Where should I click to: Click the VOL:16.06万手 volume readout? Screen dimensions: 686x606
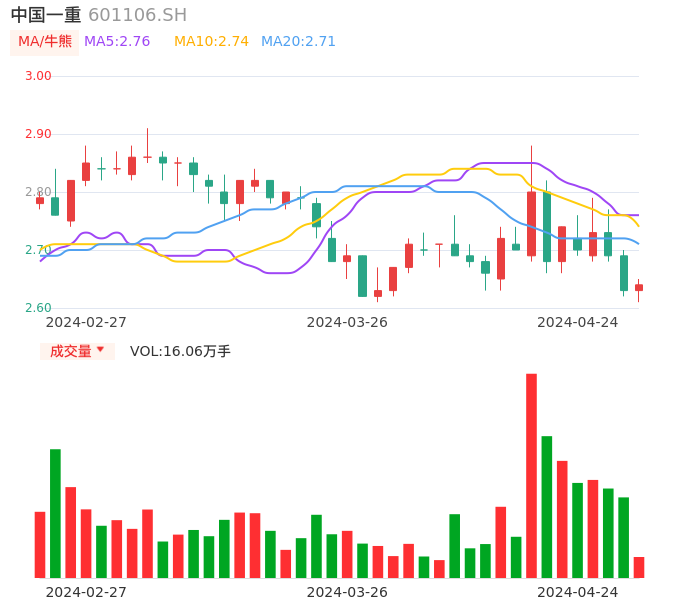click(180, 351)
